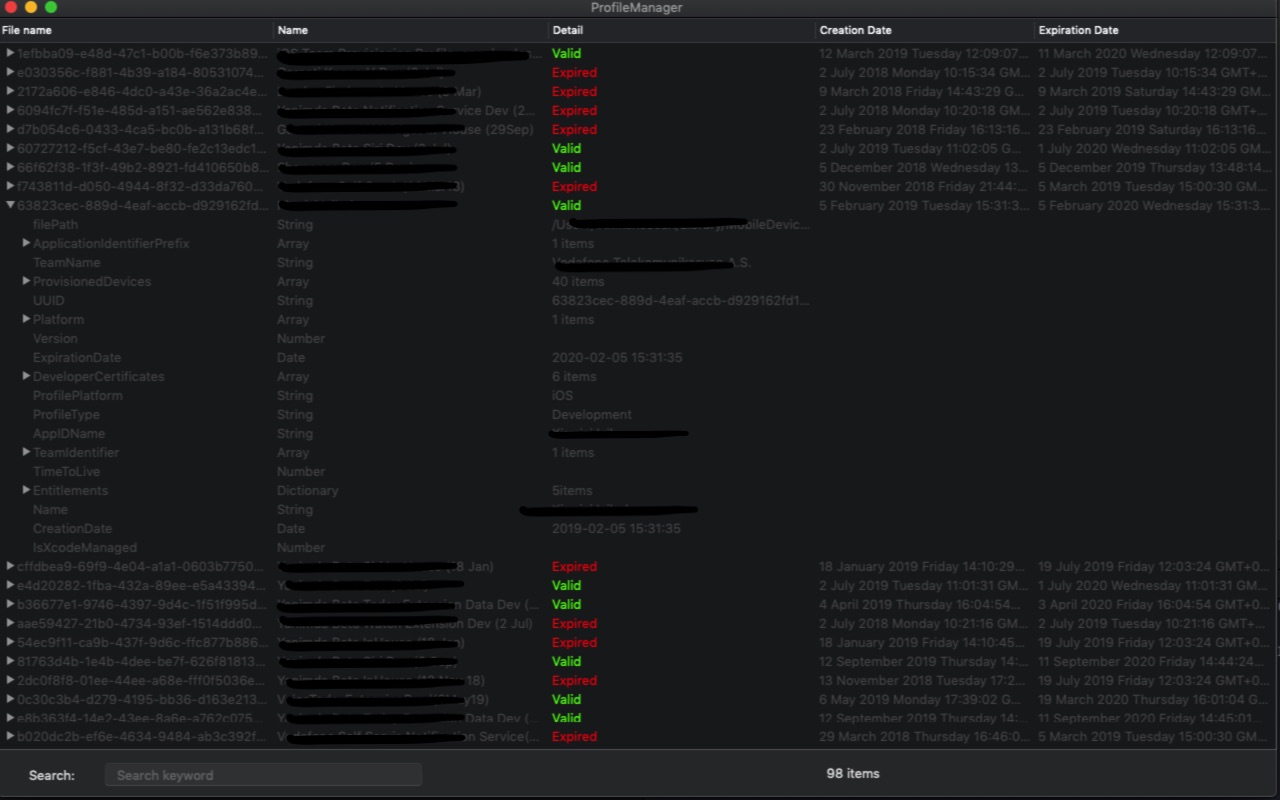Expand the ApplicationIdentifierPrefix array
Image resolution: width=1280 pixels, height=800 pixels.
26,243
